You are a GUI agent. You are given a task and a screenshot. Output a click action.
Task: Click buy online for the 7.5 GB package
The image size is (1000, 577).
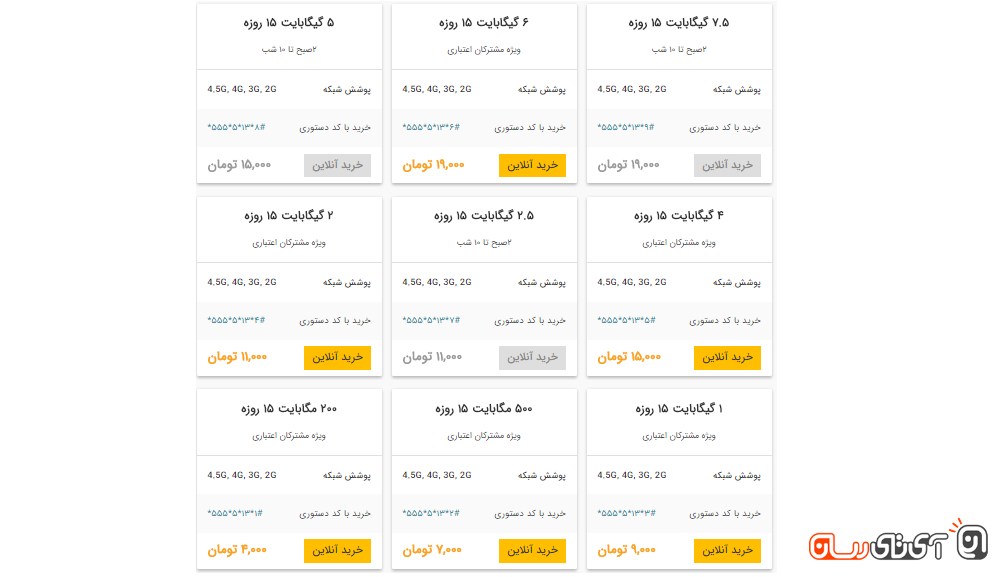[x=727, y=165]
